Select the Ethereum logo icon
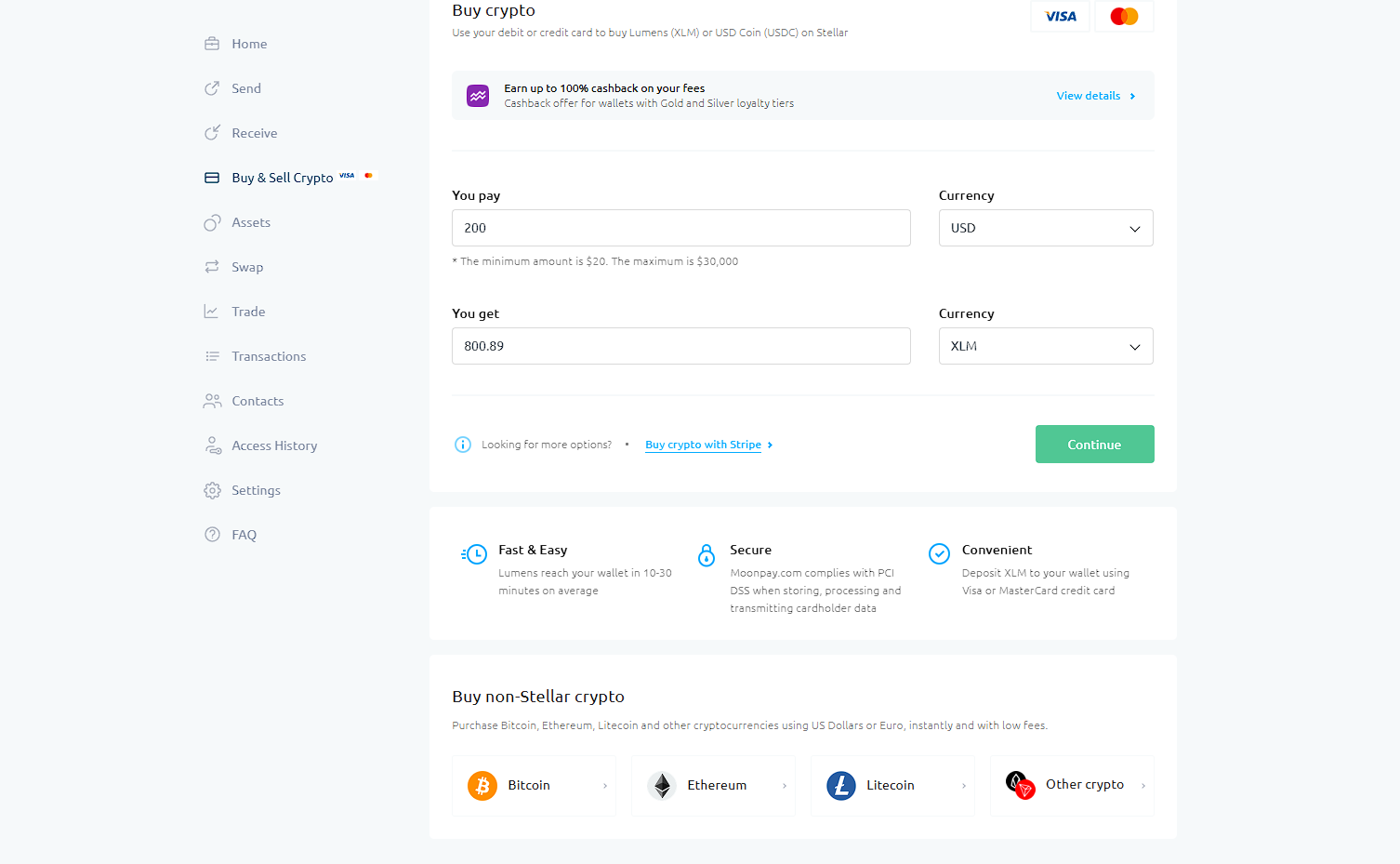1400x864 pixels. 662,785
